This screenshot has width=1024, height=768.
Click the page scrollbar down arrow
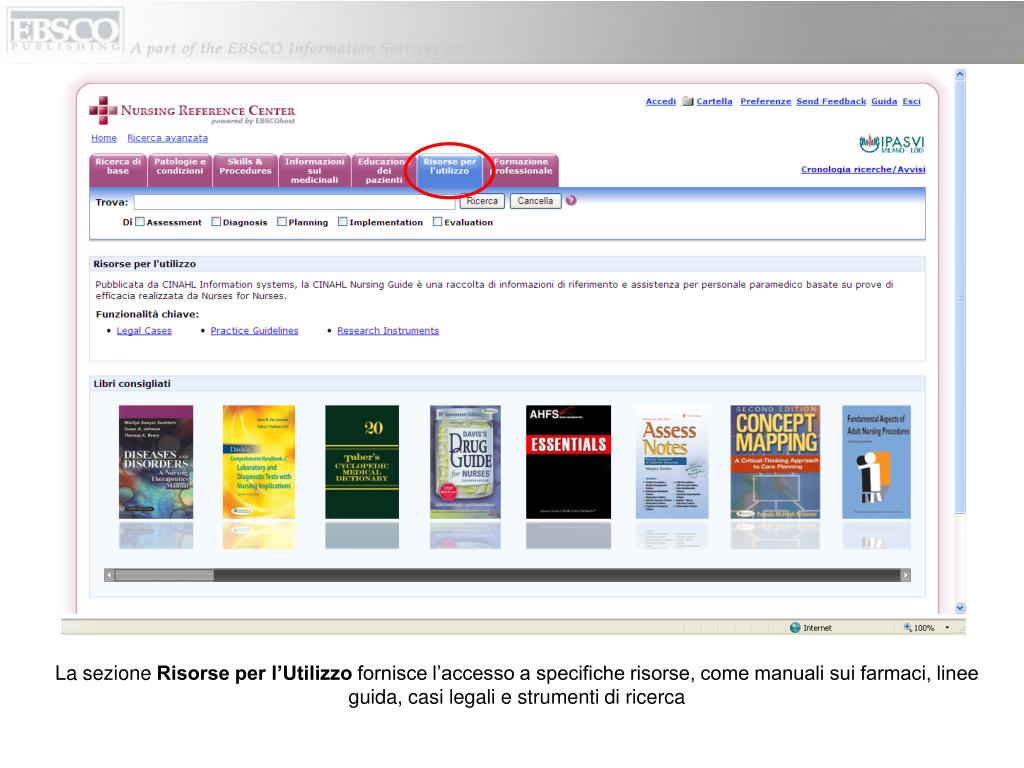(x=959, y=608)
